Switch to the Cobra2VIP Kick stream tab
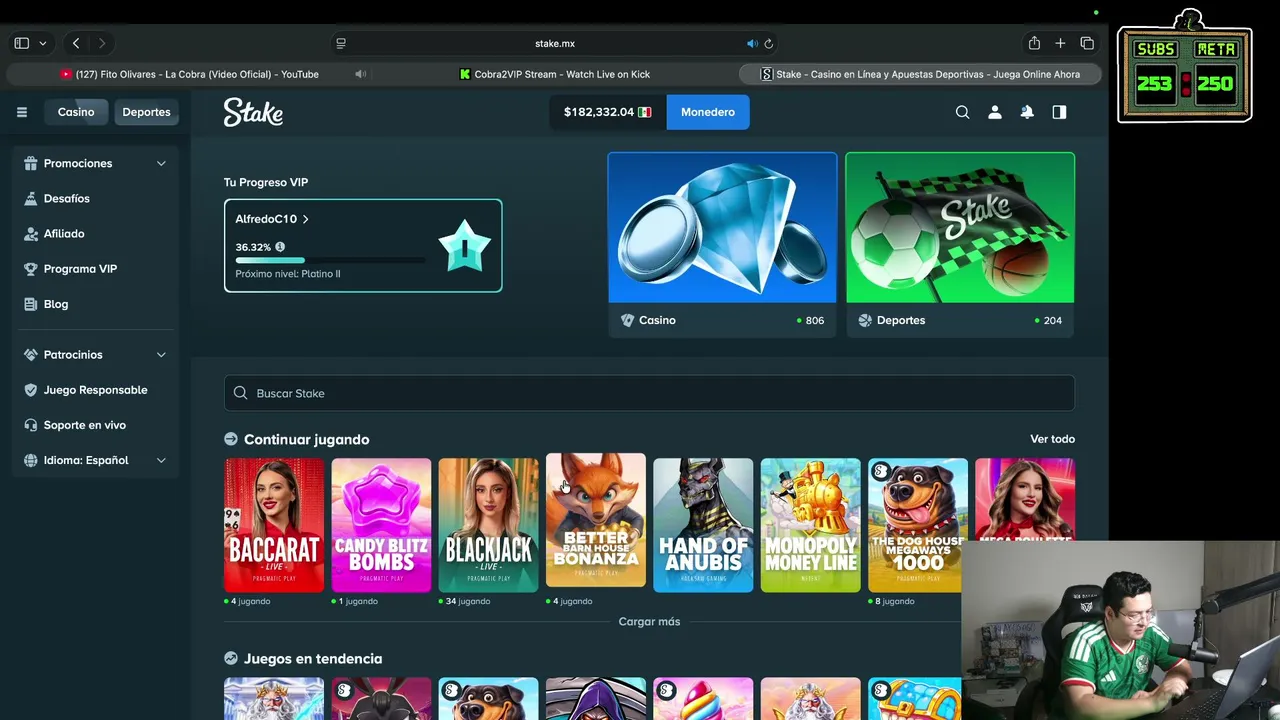Viewport: 1280px width, 720px height. pyautogui.click(x=555, y=74)
